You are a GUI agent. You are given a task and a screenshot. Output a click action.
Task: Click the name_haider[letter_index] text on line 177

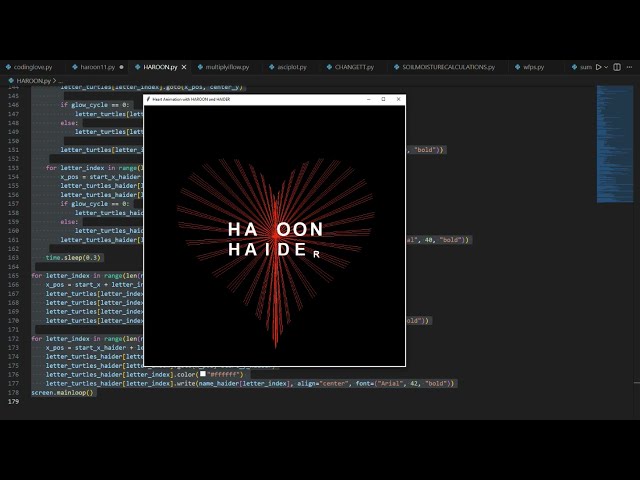click(x=244, y=383)
